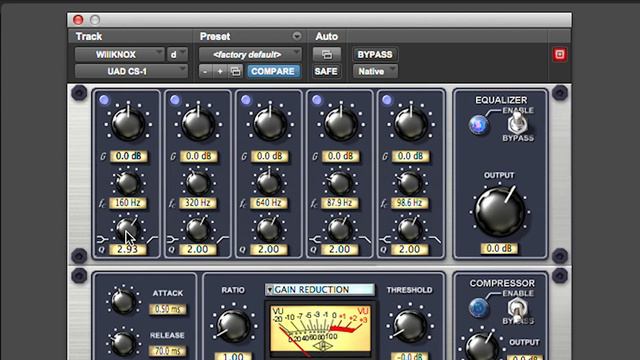
Task: Open the 'd' insert position dropdown
Action: pos(177,54)
